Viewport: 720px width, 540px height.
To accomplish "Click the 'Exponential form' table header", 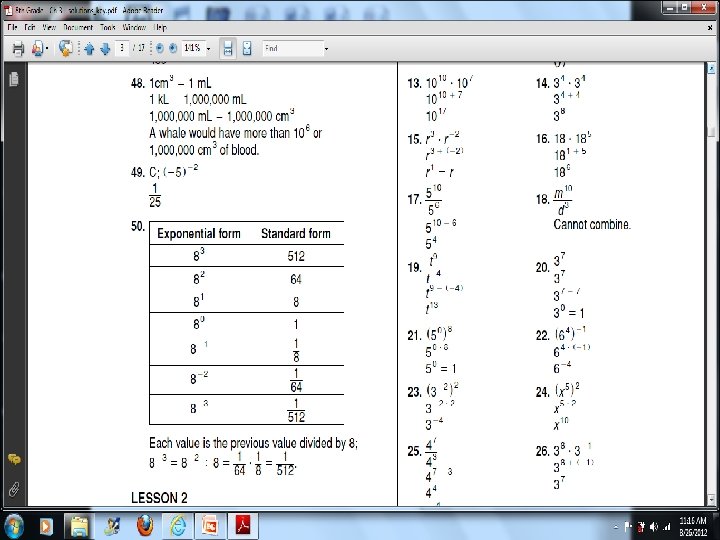I will [x=199, y=233].
